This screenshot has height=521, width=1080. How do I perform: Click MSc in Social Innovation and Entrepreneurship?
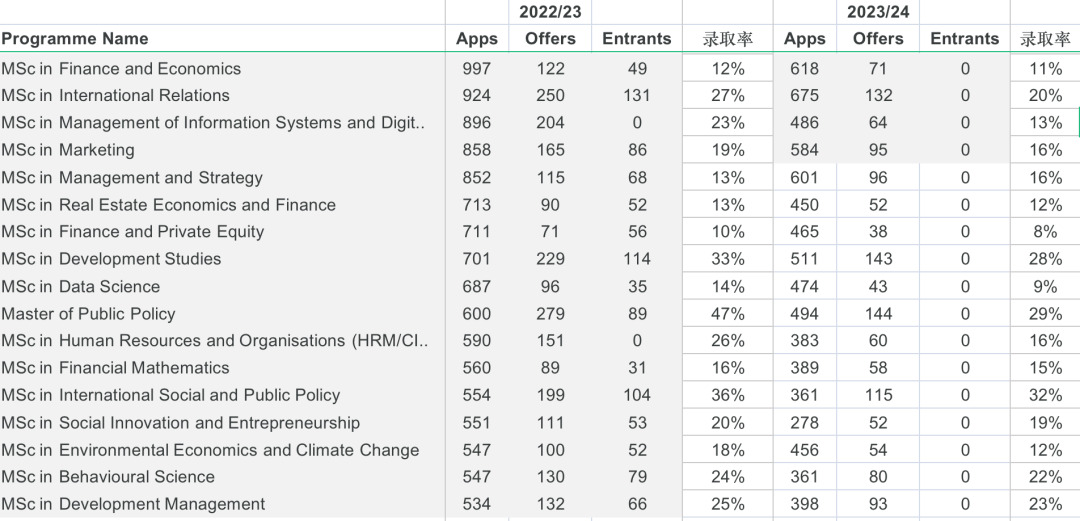point(180,423)
